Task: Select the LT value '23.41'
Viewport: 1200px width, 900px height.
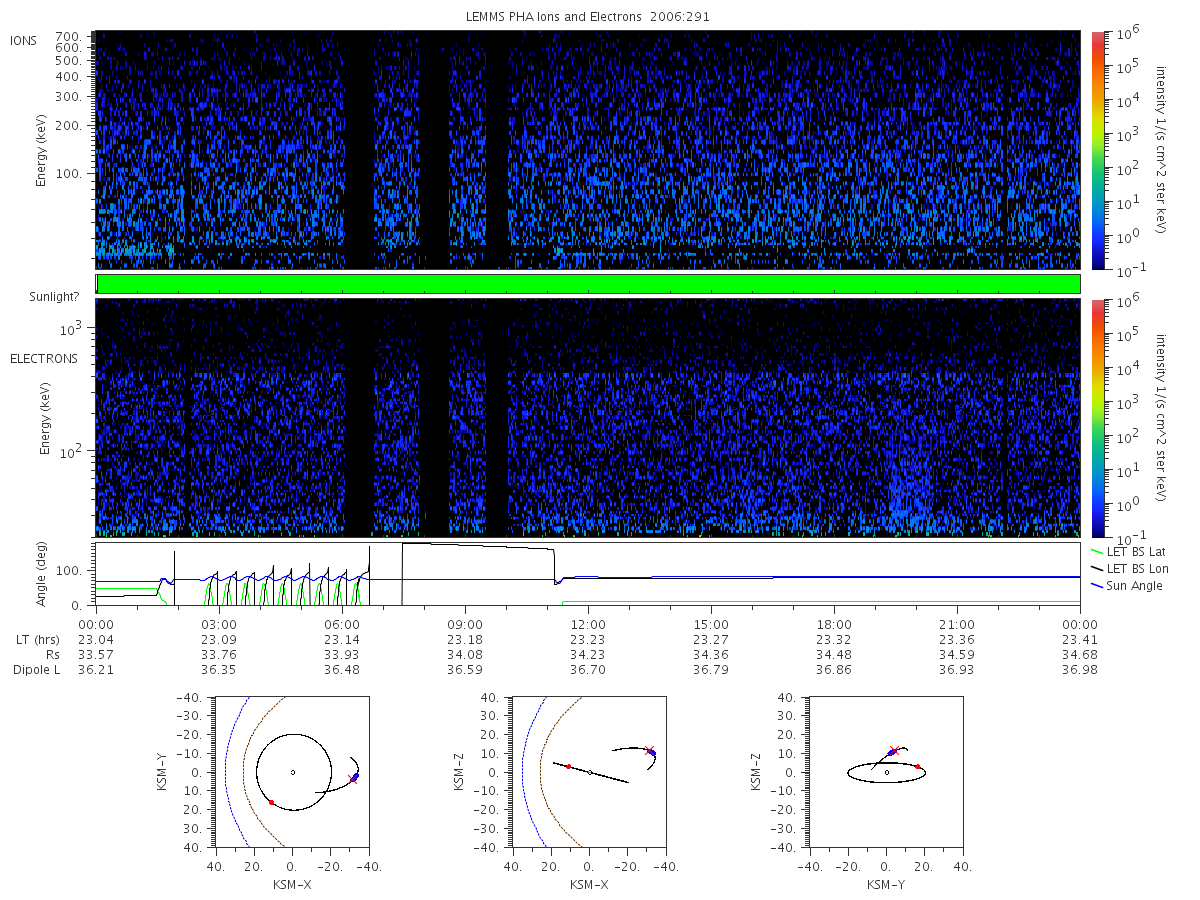Action: pyautogui.click(x=1080, y=640)
